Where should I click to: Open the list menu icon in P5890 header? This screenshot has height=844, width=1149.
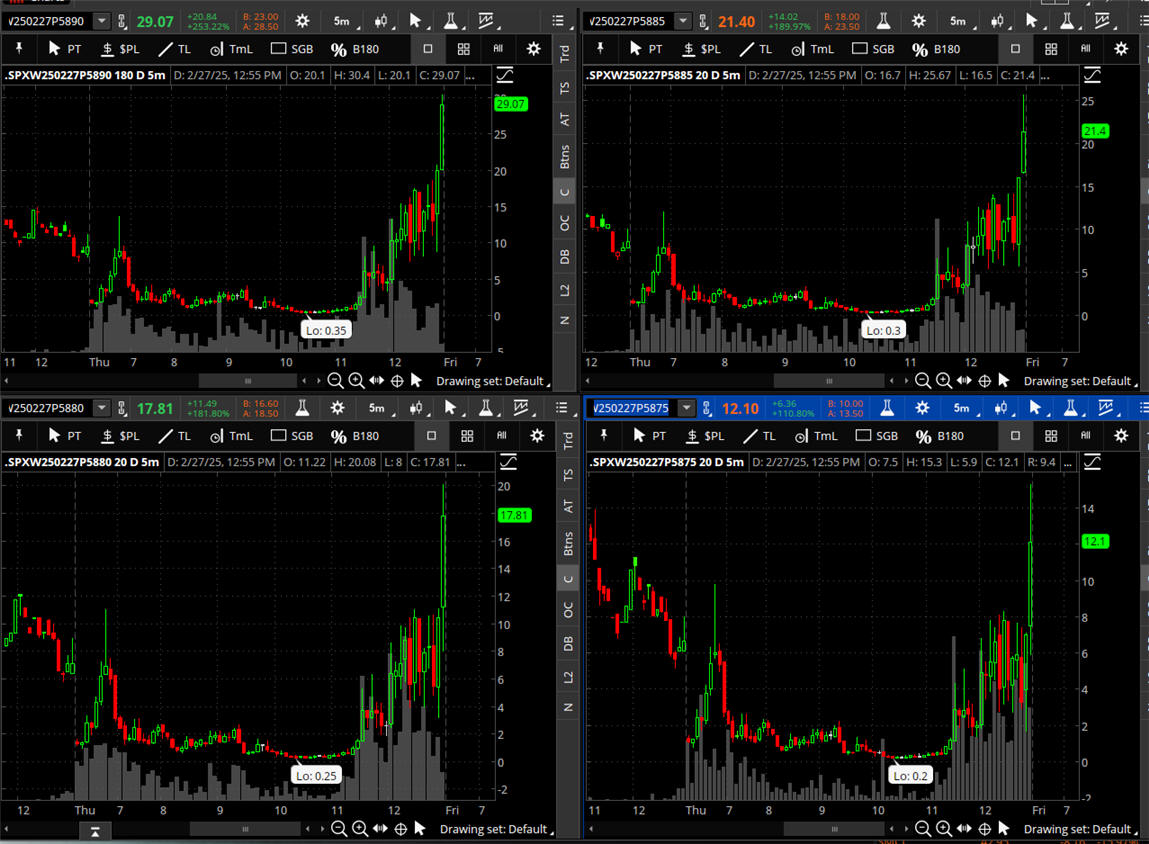(x=558, y=21)
